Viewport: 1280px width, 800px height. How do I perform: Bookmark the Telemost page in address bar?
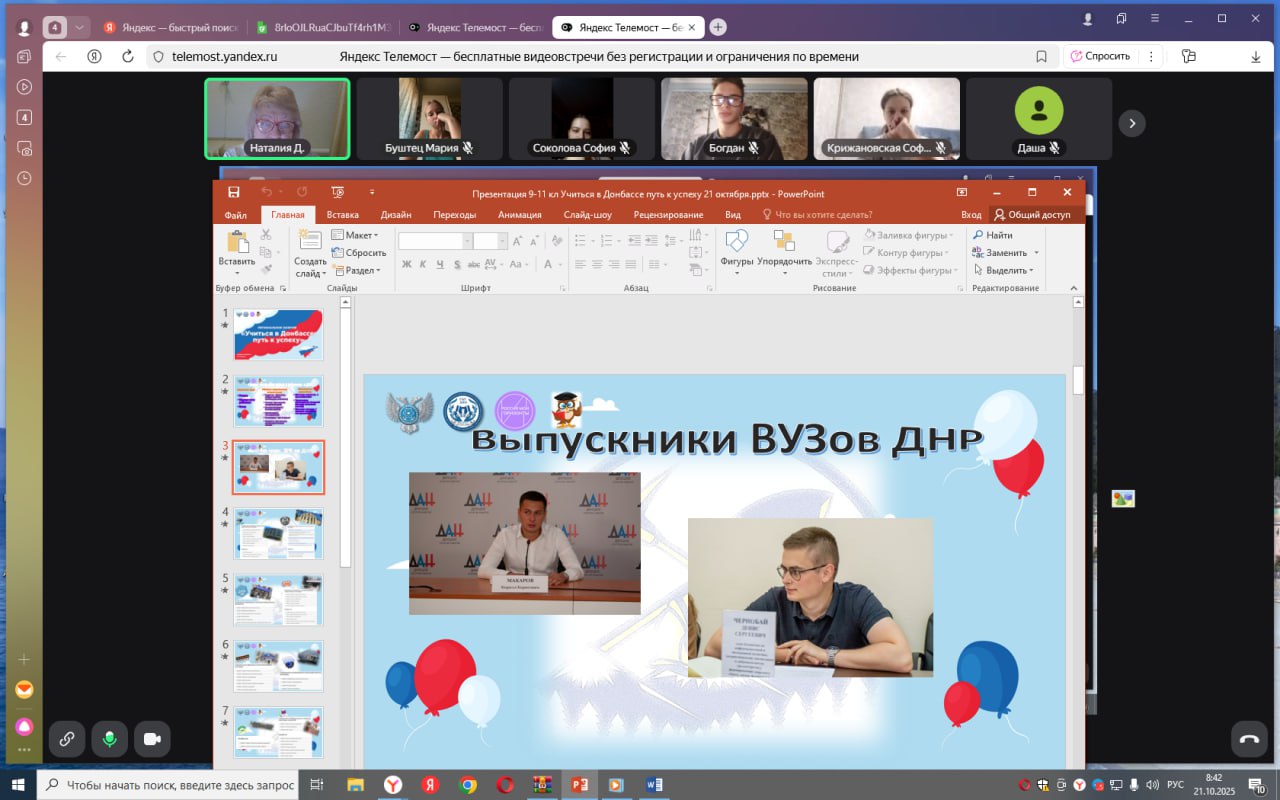tap(1041, 57)
